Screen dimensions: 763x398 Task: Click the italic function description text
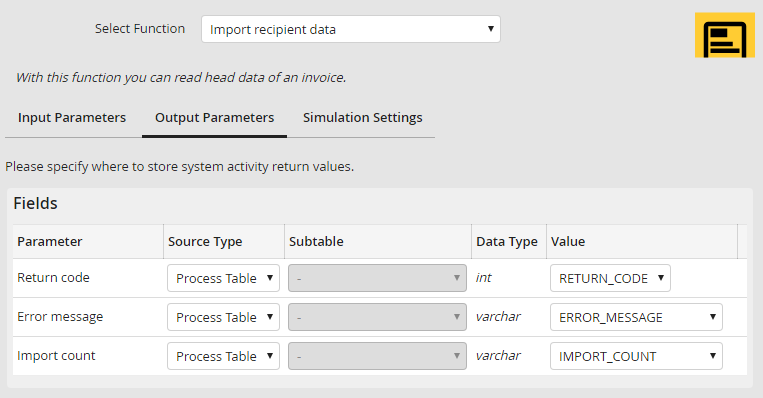(181, 77)
